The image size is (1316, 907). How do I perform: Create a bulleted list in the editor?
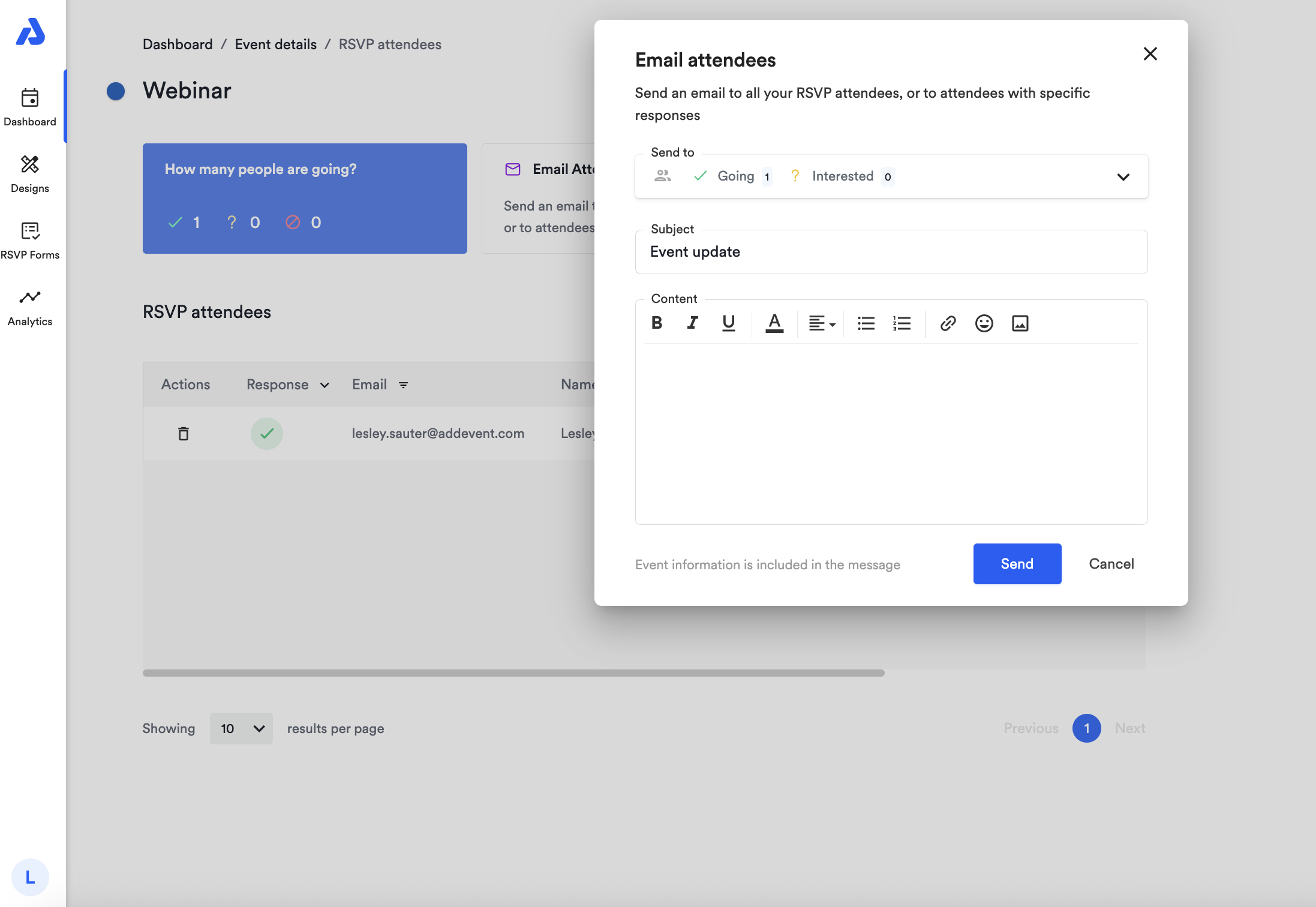[x=866, y=323]
